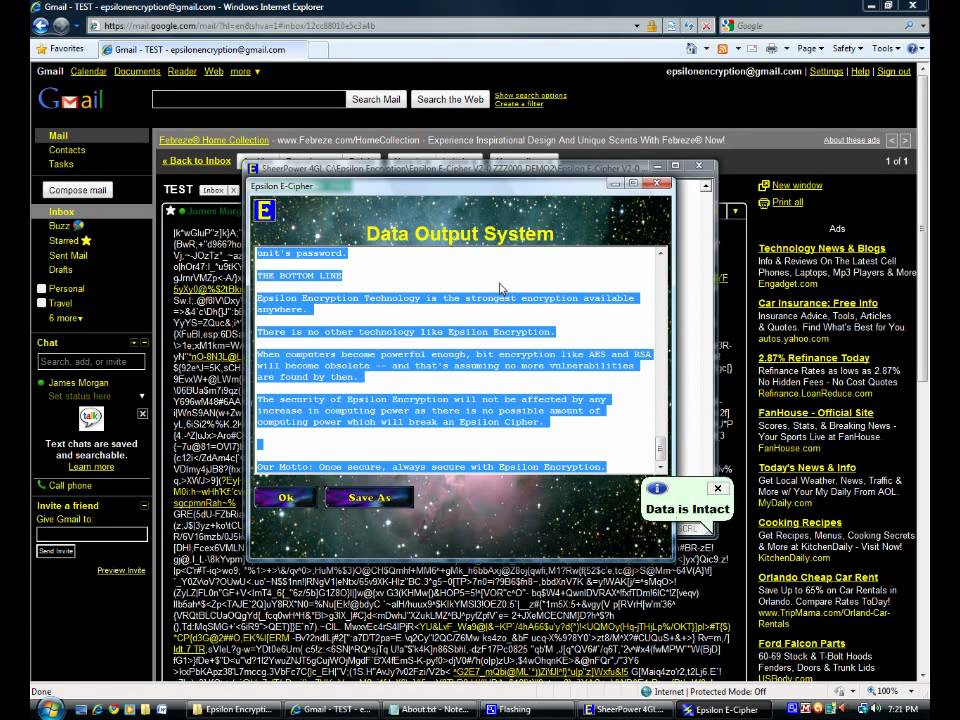The image size is (960, 720).
Task: Go to Inbox in Gmail sidebar
Action: (61, 212)
